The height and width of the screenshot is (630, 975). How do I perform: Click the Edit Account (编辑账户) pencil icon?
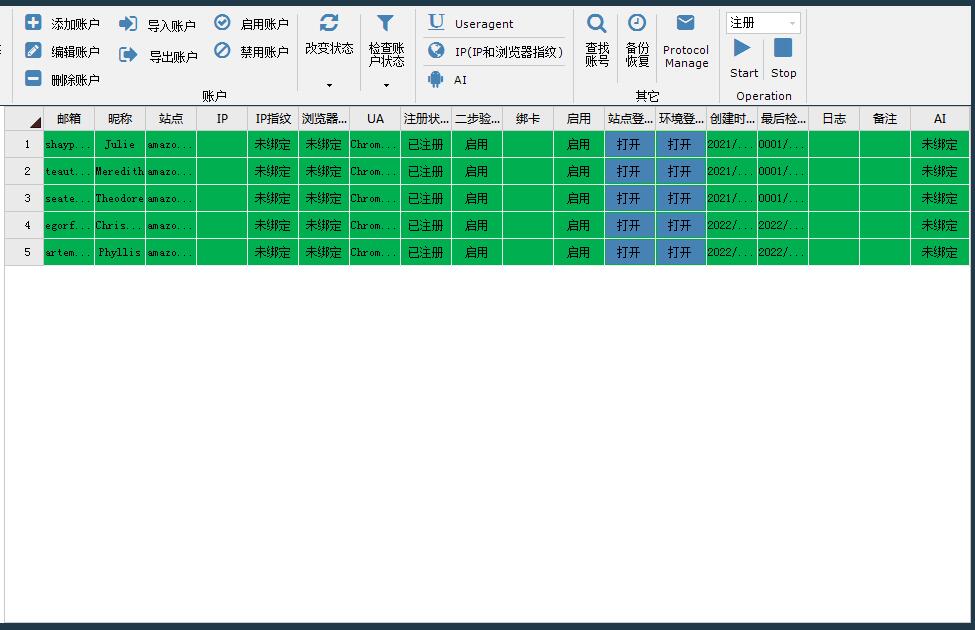[x=33, y=50]
